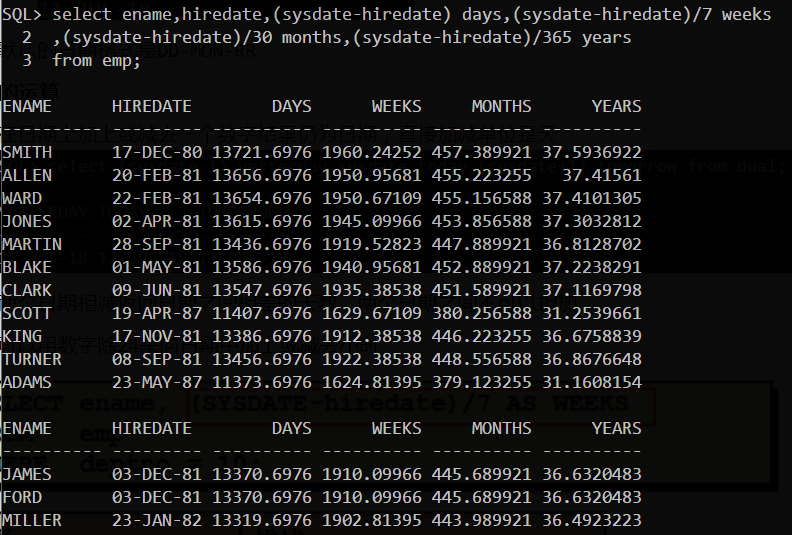
Task: Click the JONES employee name
Action: click(27, 221)
